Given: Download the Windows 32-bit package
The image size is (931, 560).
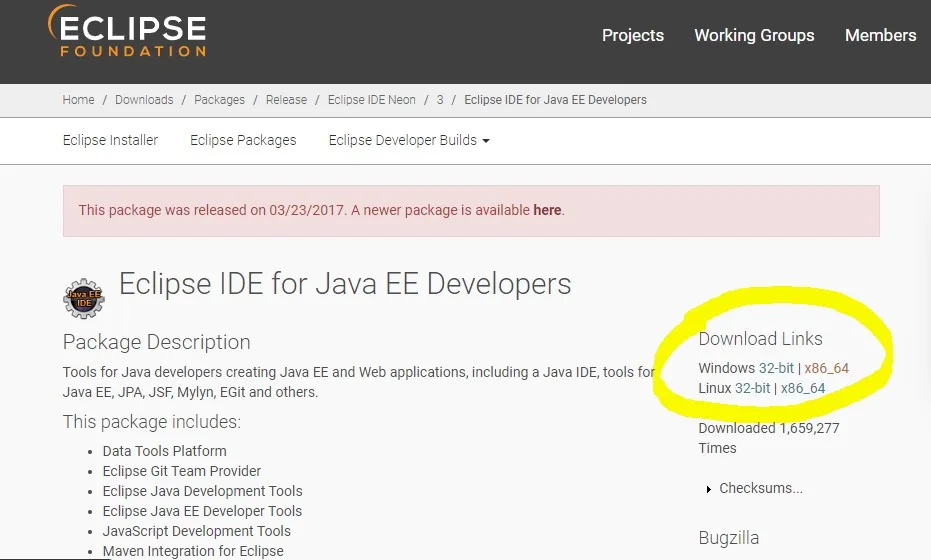Looking at the screenshot, I should point(776,368).
